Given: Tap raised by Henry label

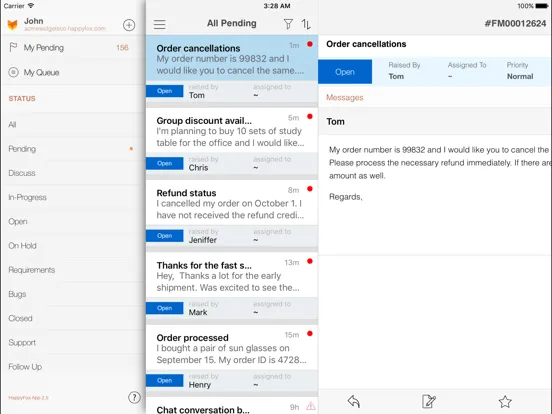Looking at the screenshot, I should click(203, 381).
